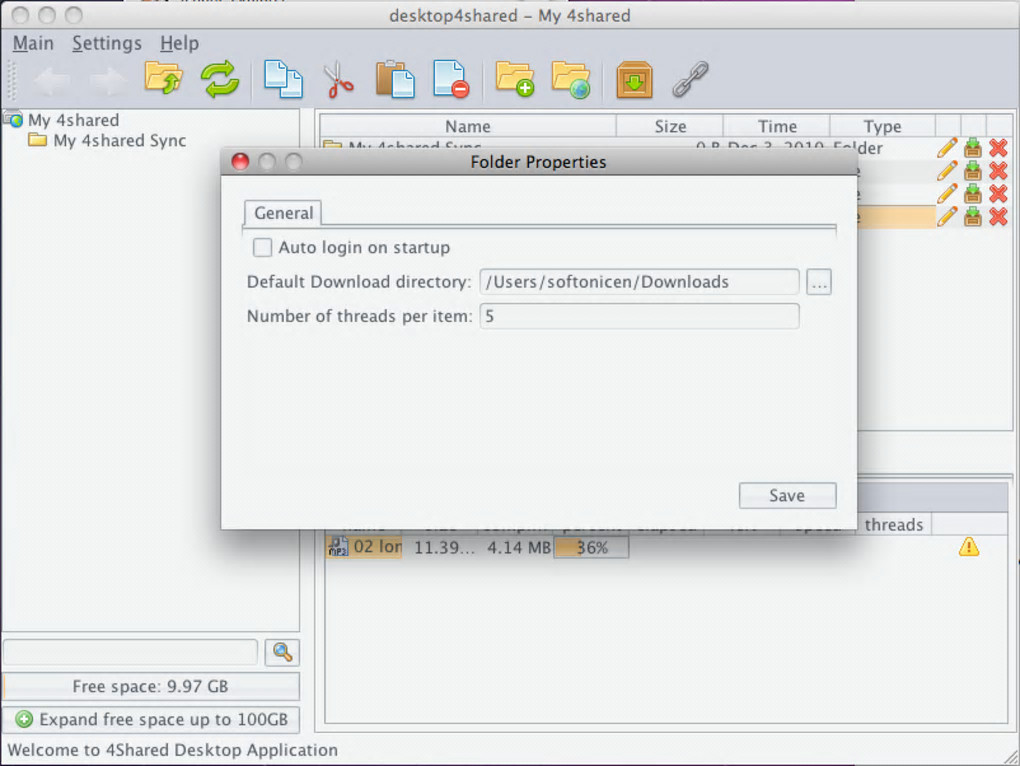Open the Main menu
The width and height of the screenshot is (1020, 766).
click(33, 44)
